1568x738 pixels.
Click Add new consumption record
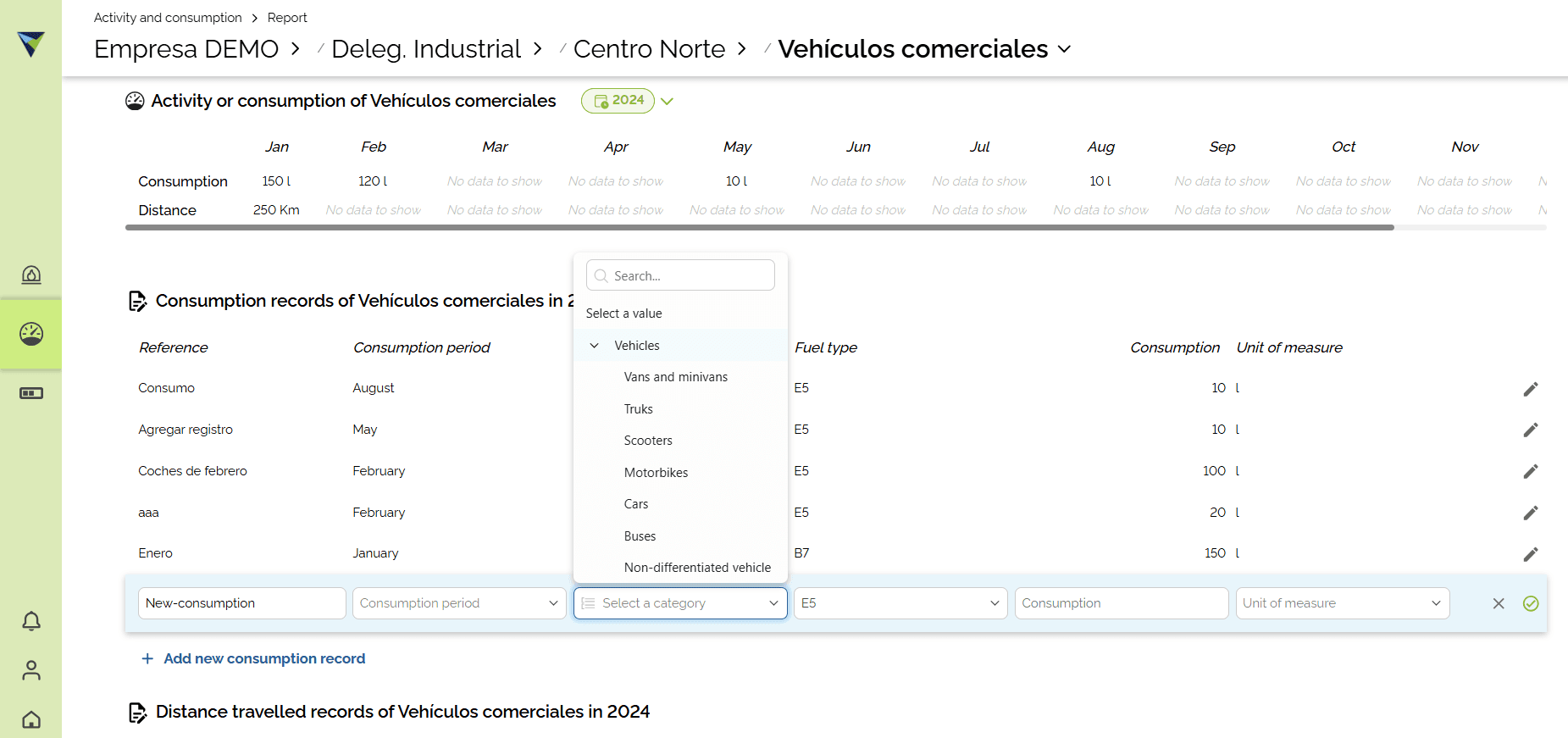coord(253,658)
